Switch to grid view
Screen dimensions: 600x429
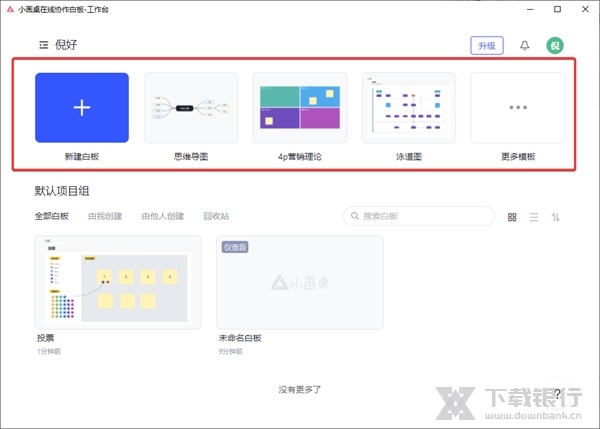(512, 217)
